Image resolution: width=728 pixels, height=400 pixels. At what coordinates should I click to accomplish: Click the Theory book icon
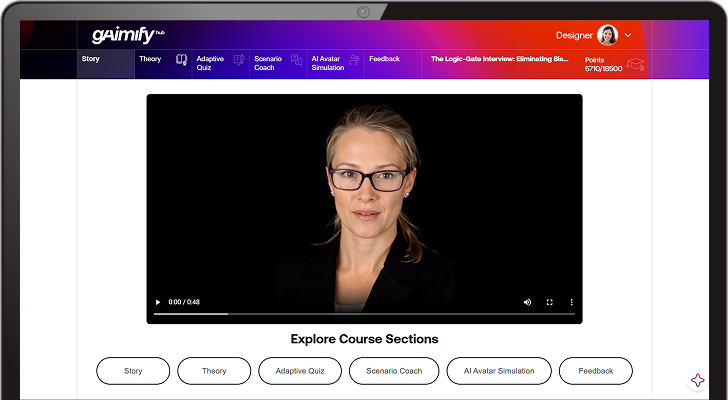pos(181,60)
